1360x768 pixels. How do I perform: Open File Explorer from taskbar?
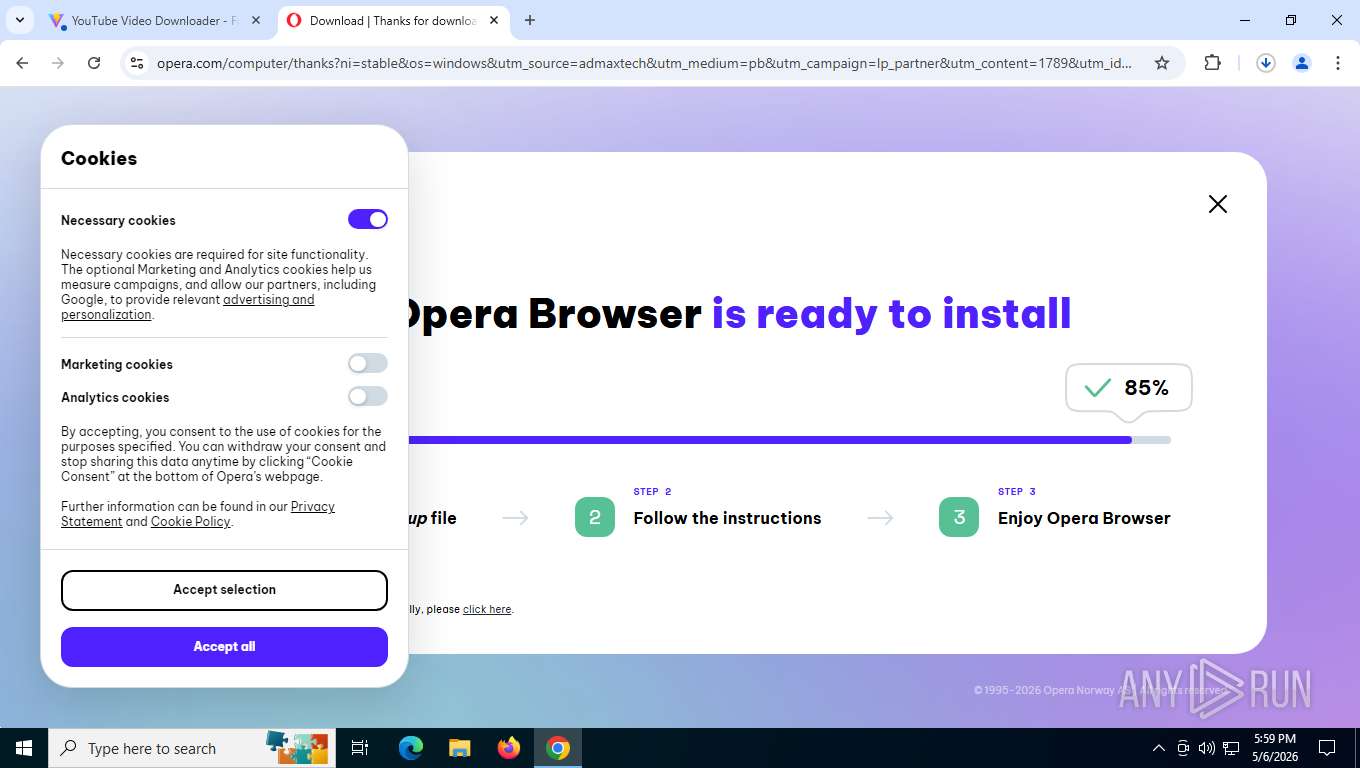[x=459, y=748]
